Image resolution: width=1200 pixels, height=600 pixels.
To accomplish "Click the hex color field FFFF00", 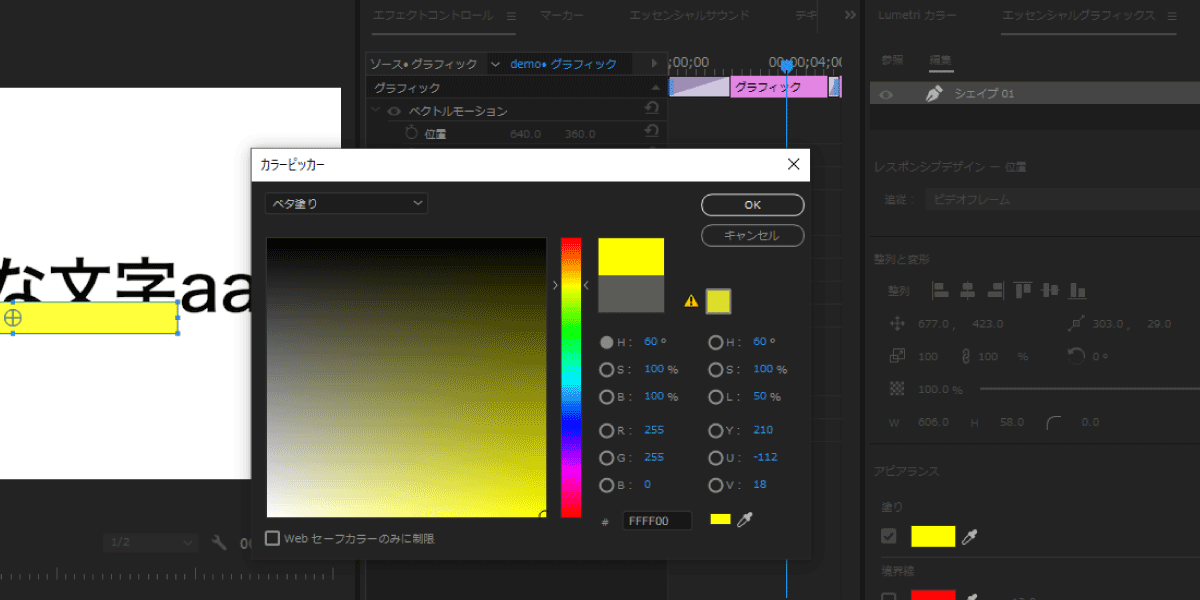I will click(x=657, y=521).
